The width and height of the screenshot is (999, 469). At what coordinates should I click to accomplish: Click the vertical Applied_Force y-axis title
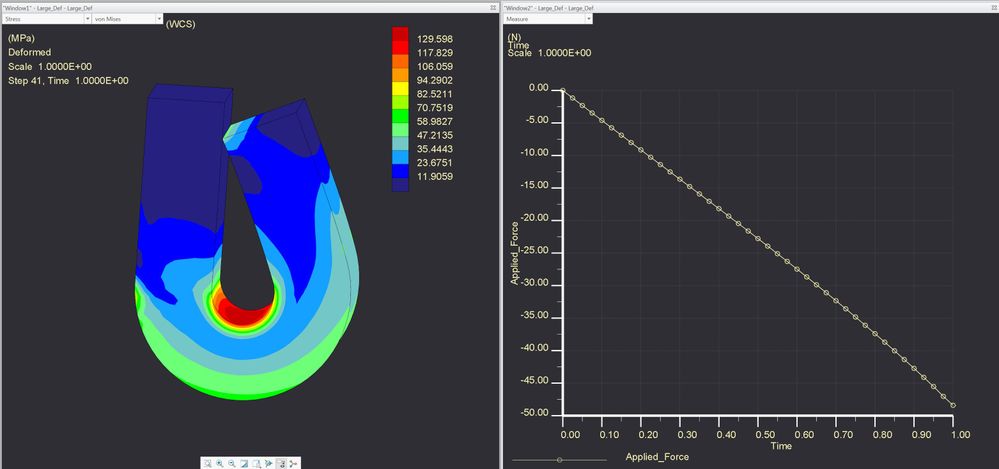[x=515, y=252]
